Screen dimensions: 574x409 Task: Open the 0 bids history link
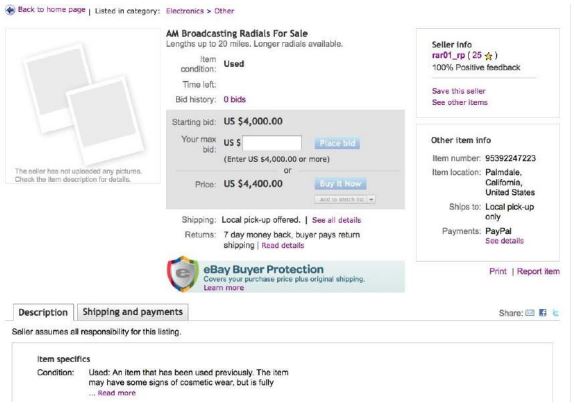[x=235, y=100]
